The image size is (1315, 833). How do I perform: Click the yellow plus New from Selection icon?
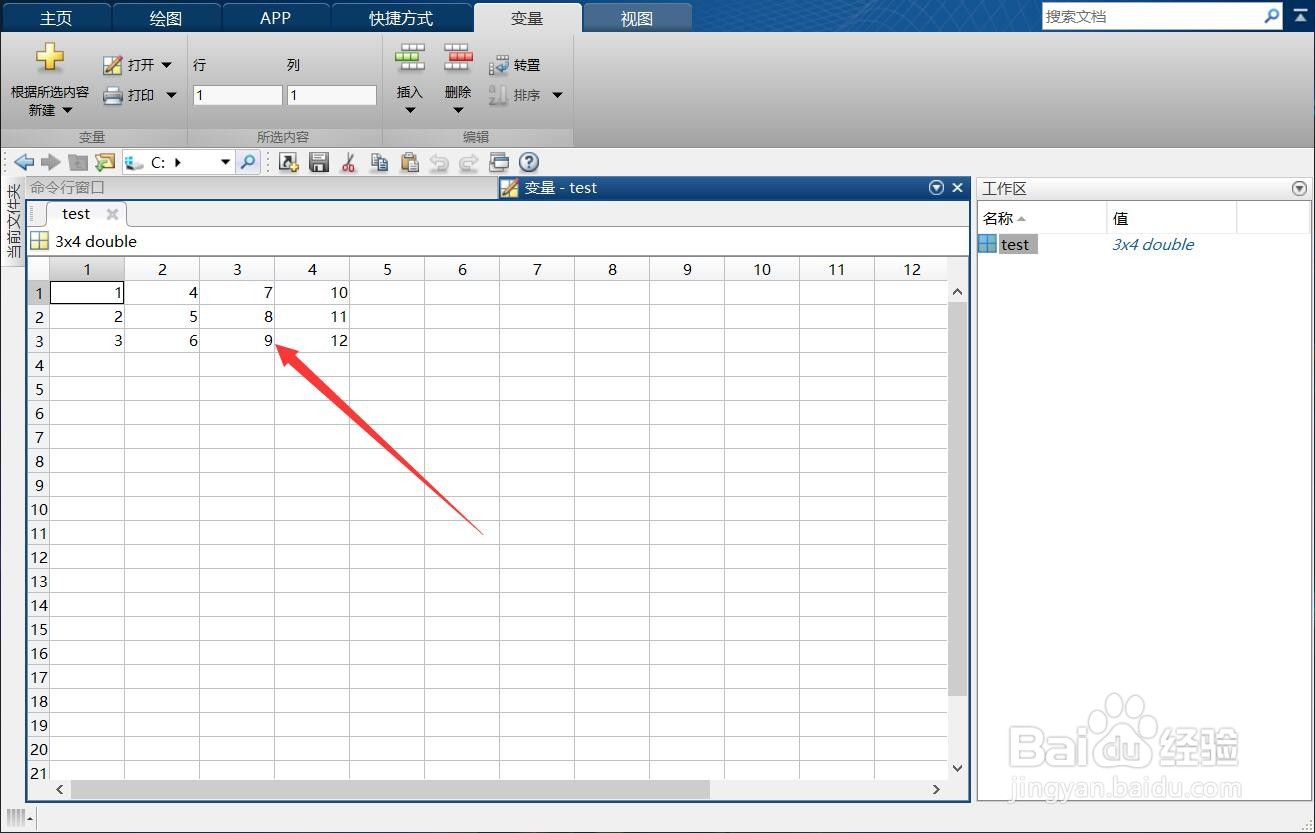pos(50,58)
